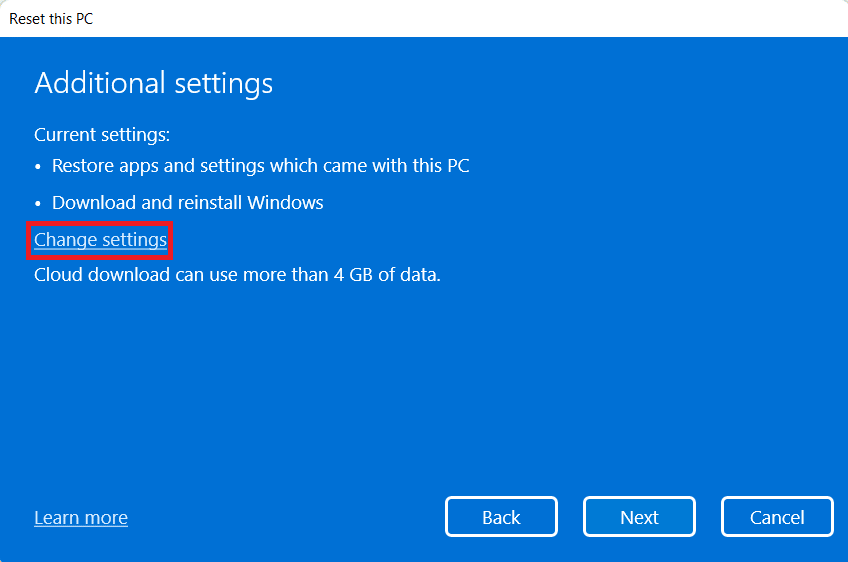Click the bullet beside Download and reinstall Windows

pyautogui.click(x=38, y=204)
